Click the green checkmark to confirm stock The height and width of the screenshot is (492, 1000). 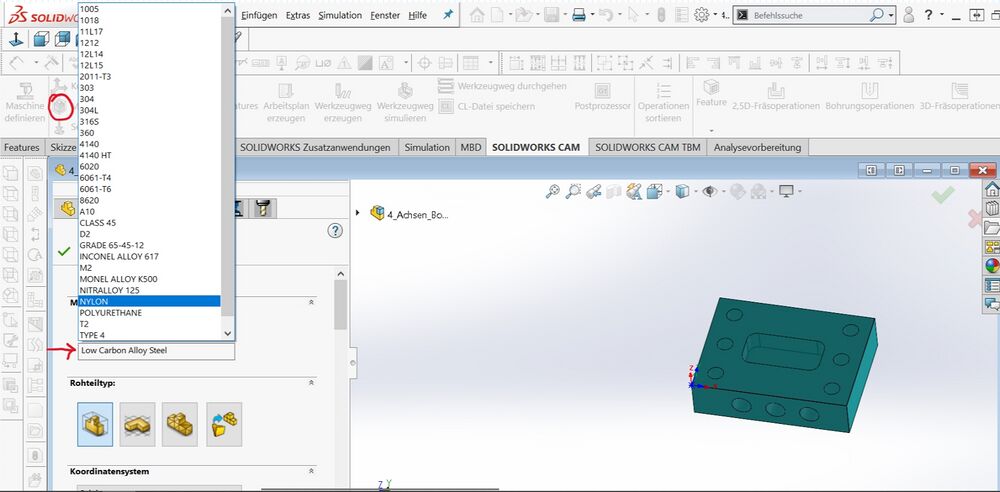64,250
